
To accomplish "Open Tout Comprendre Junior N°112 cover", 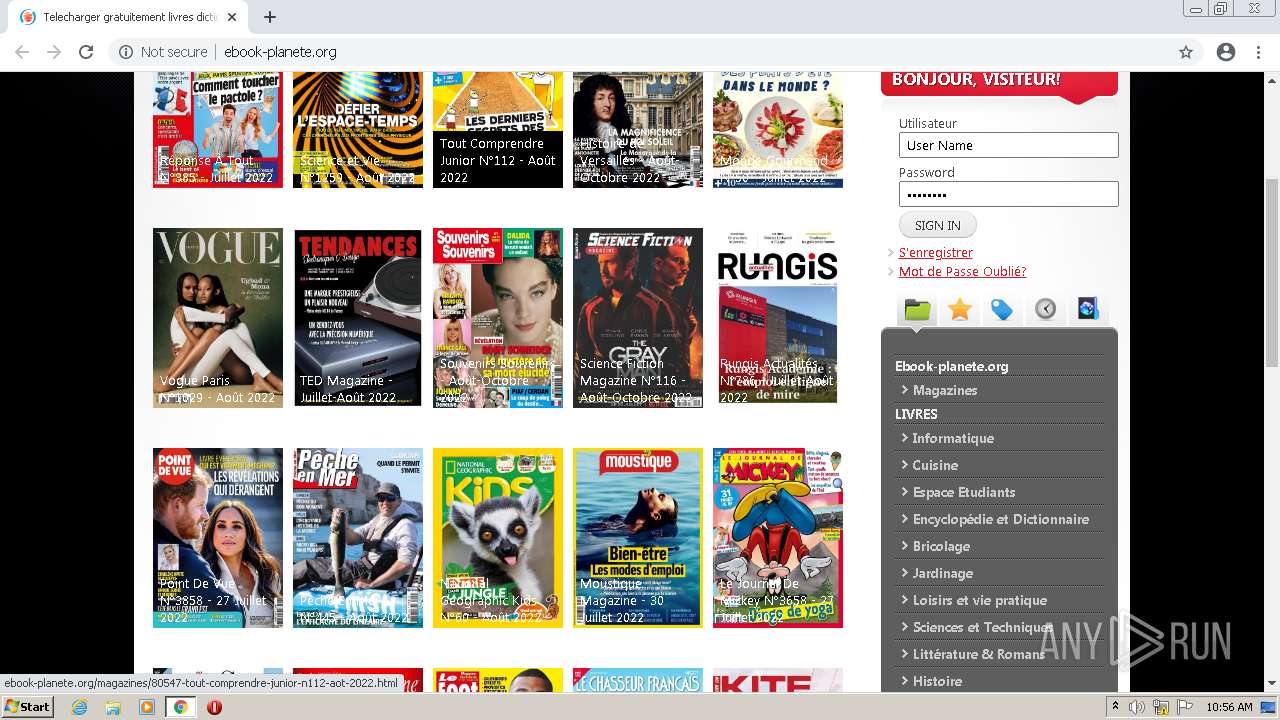I will (x=498, y=130).
